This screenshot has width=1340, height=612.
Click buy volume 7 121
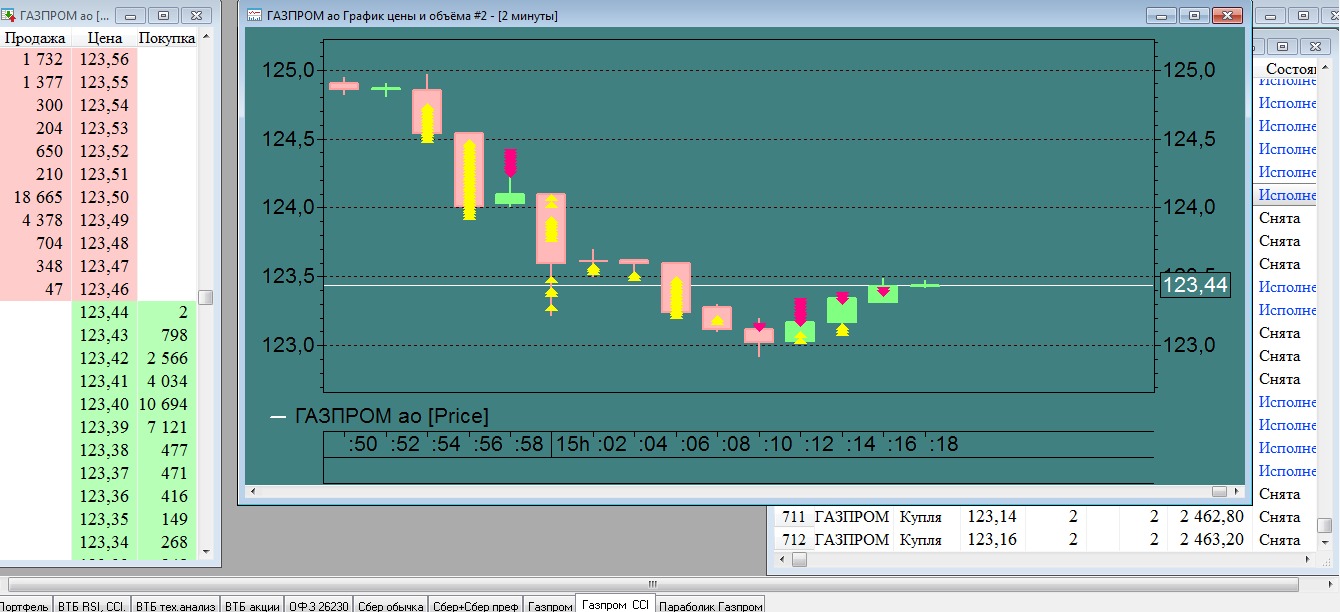[x=167, y=427]
